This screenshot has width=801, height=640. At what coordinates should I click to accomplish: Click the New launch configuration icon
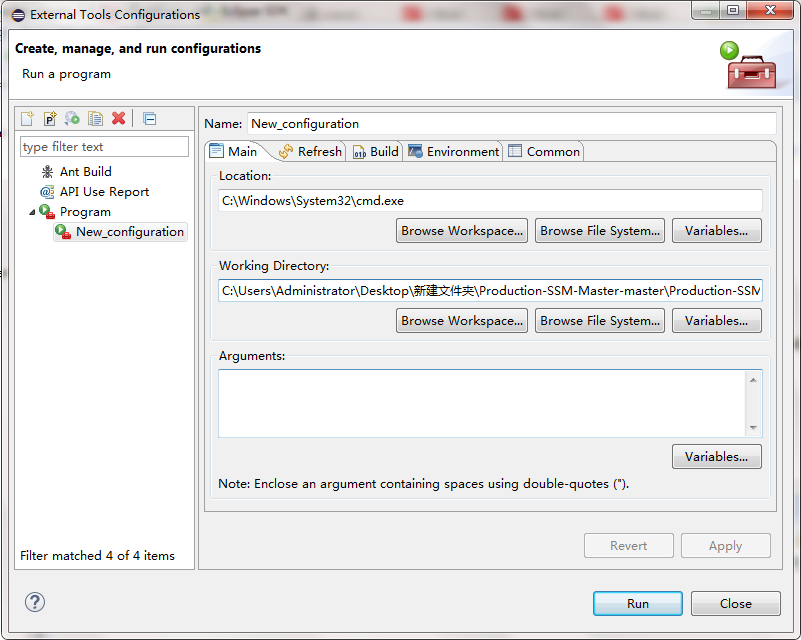pos(27,118)
